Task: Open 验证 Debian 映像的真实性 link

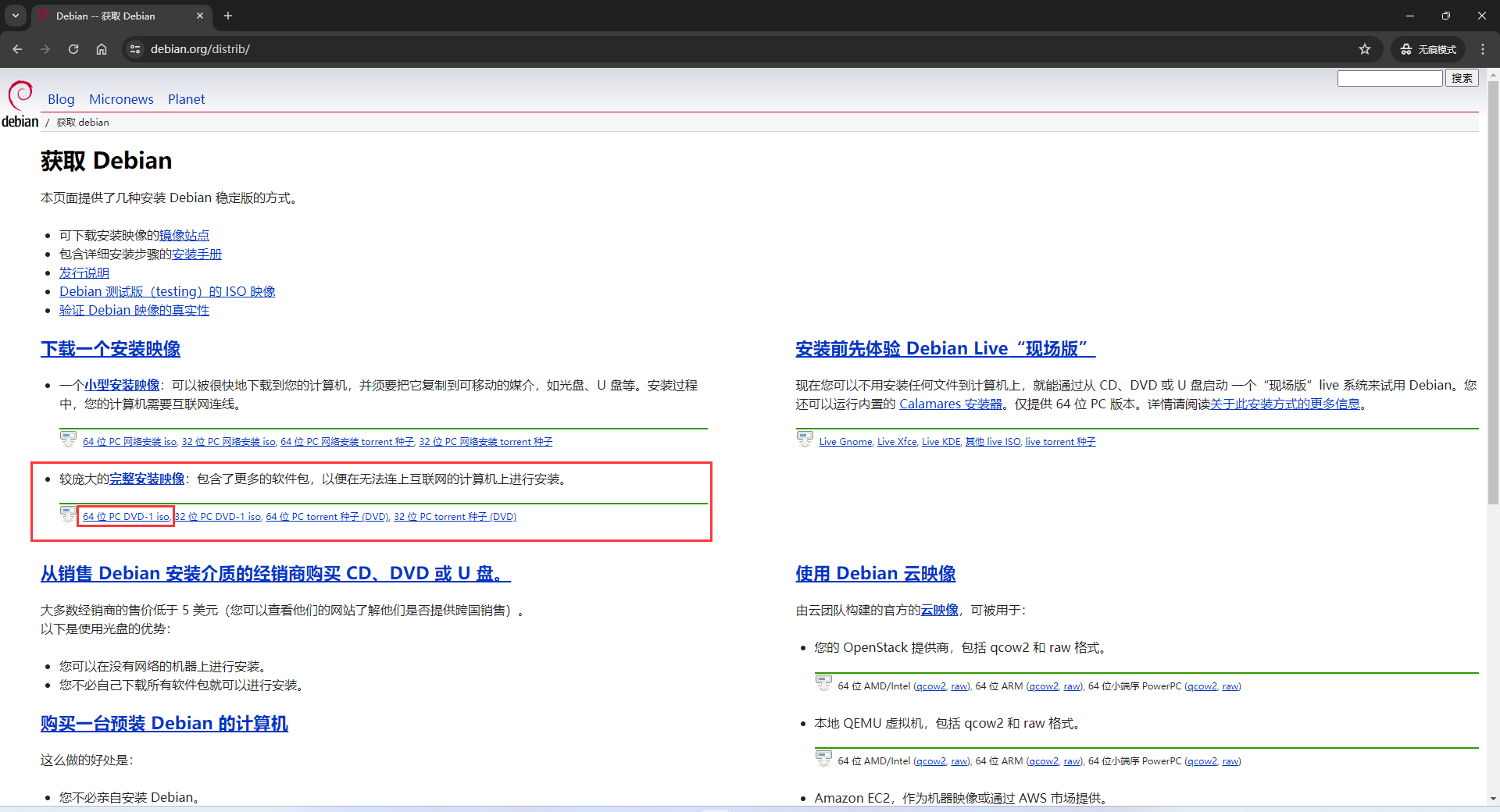Action: [134, 310]
